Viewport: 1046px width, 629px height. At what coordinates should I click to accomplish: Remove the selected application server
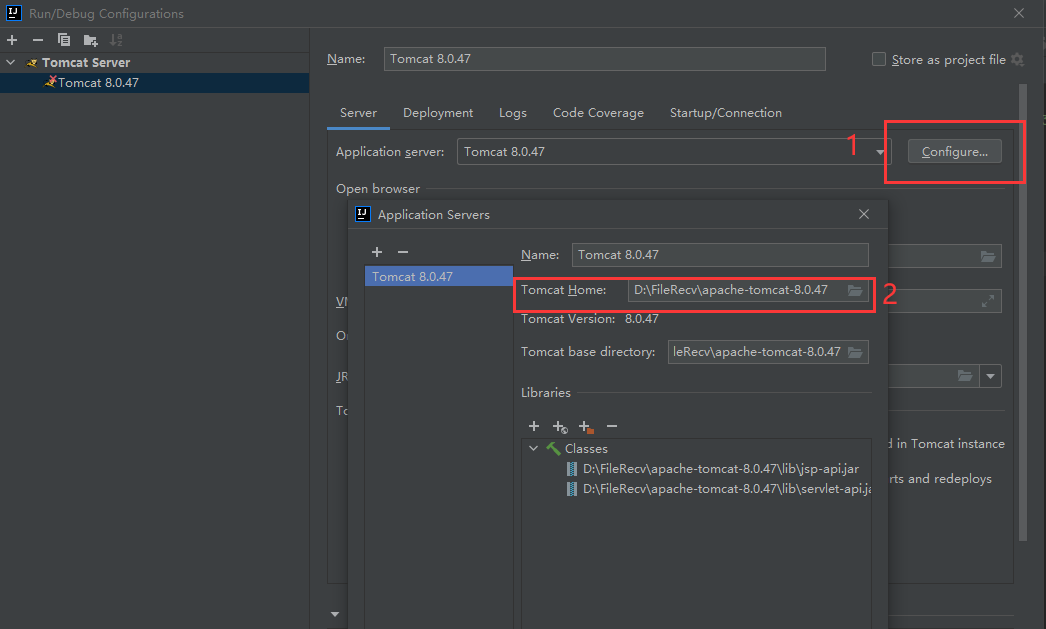403,252
